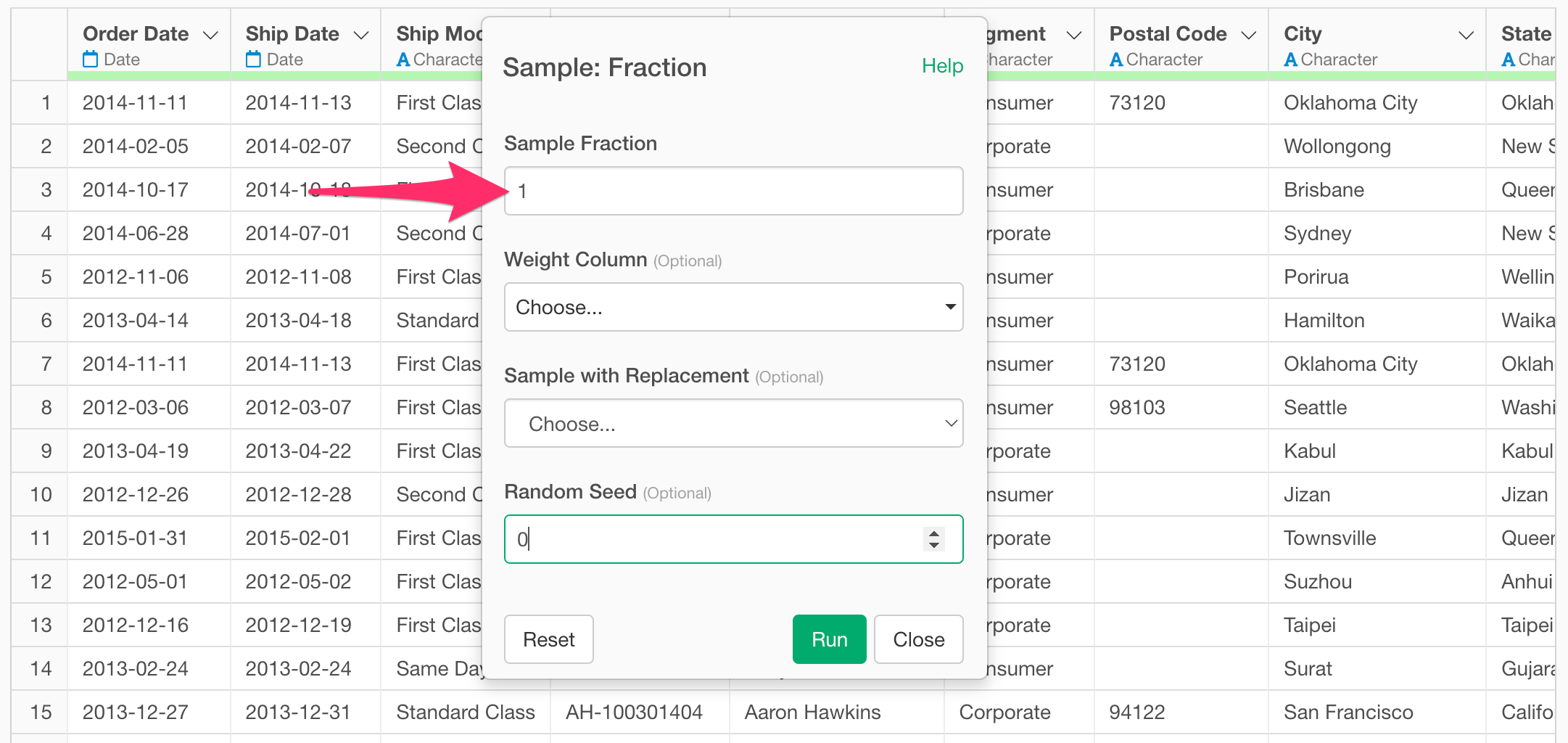This screenshot has height=743, width=1568.
Task: Click into the Sample Fraction input field
Action: [x=734, y=191]
